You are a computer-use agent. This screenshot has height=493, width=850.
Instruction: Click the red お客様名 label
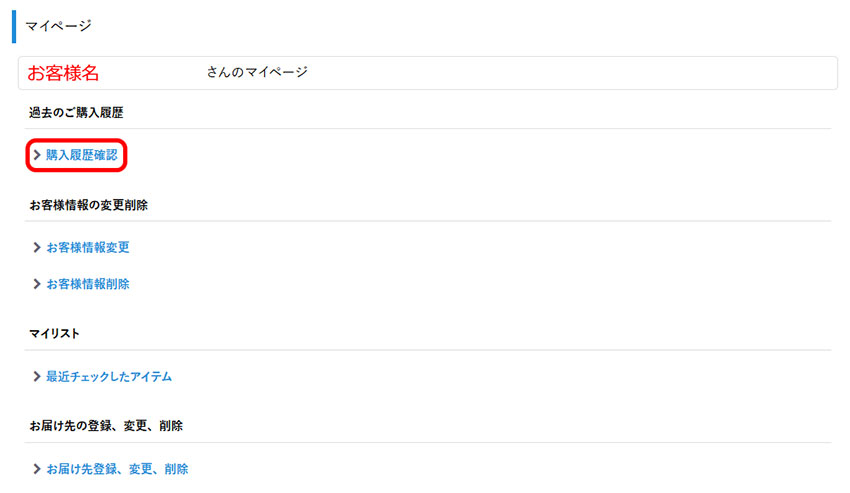(x=63, y=73)
